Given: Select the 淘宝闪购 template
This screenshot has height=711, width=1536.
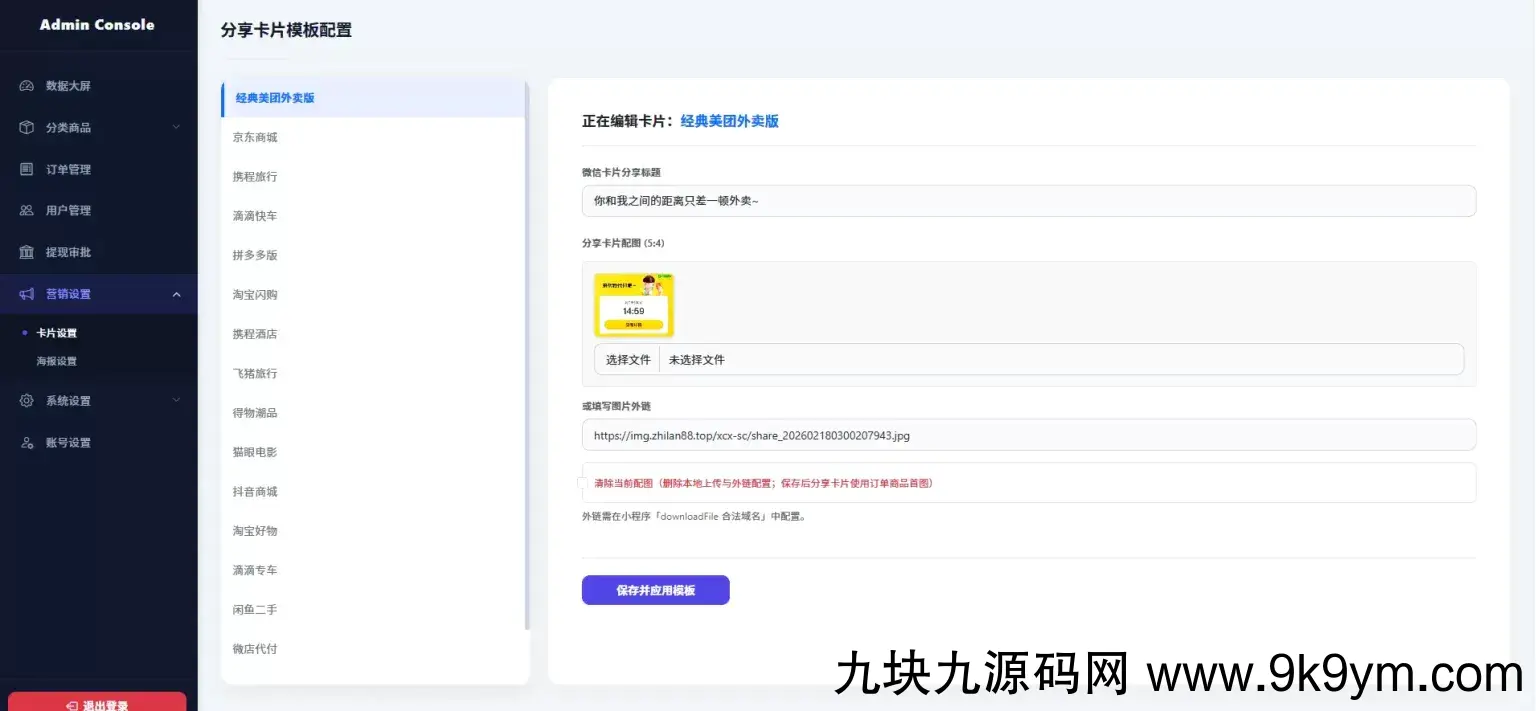Looking at the screenshot, I should coord(373,295).
